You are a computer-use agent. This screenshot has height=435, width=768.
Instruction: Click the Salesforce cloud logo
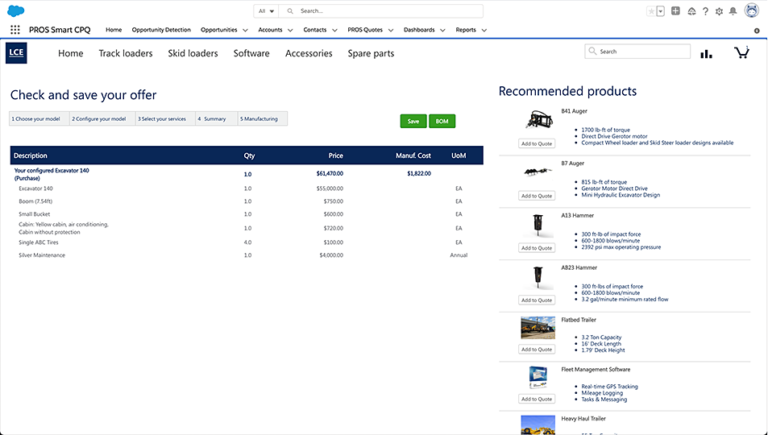point(16,11)
